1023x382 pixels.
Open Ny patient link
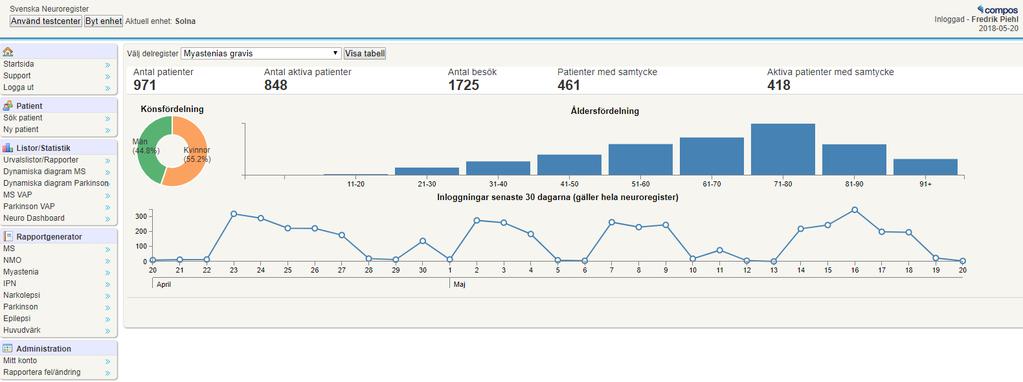pos(21,130)
